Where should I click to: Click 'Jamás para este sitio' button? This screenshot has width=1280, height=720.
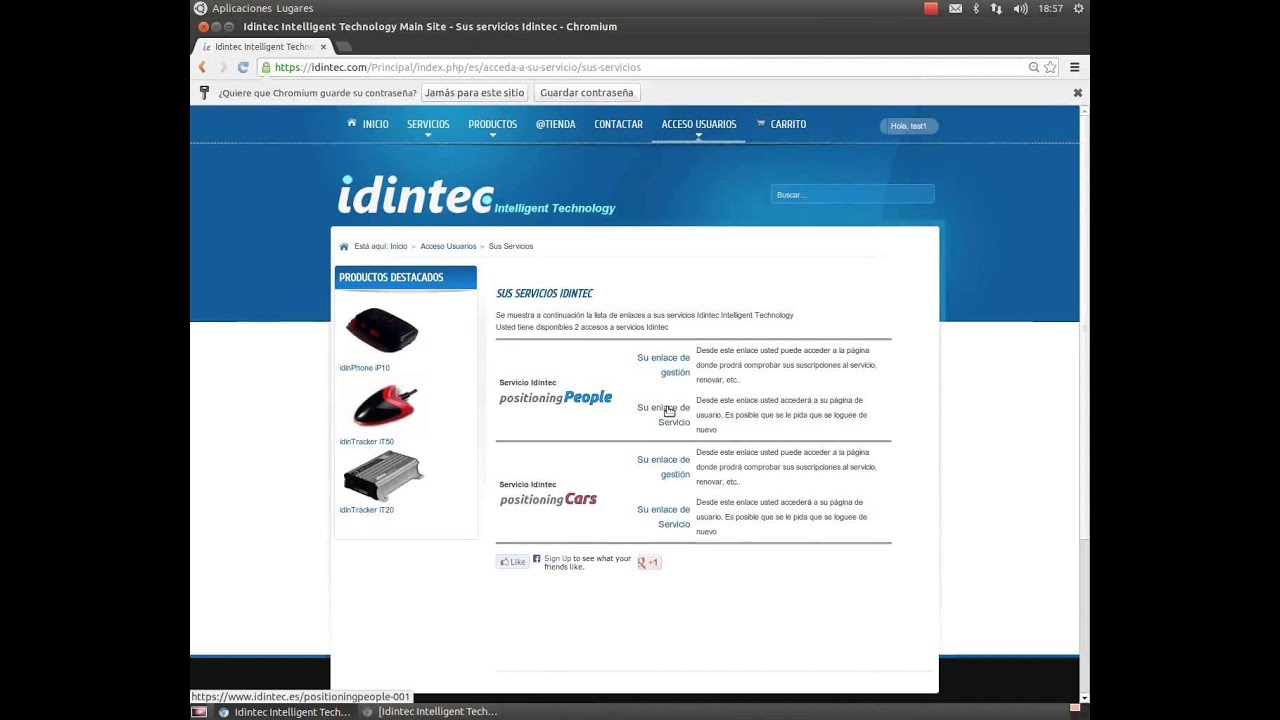(x=475, y=92)
